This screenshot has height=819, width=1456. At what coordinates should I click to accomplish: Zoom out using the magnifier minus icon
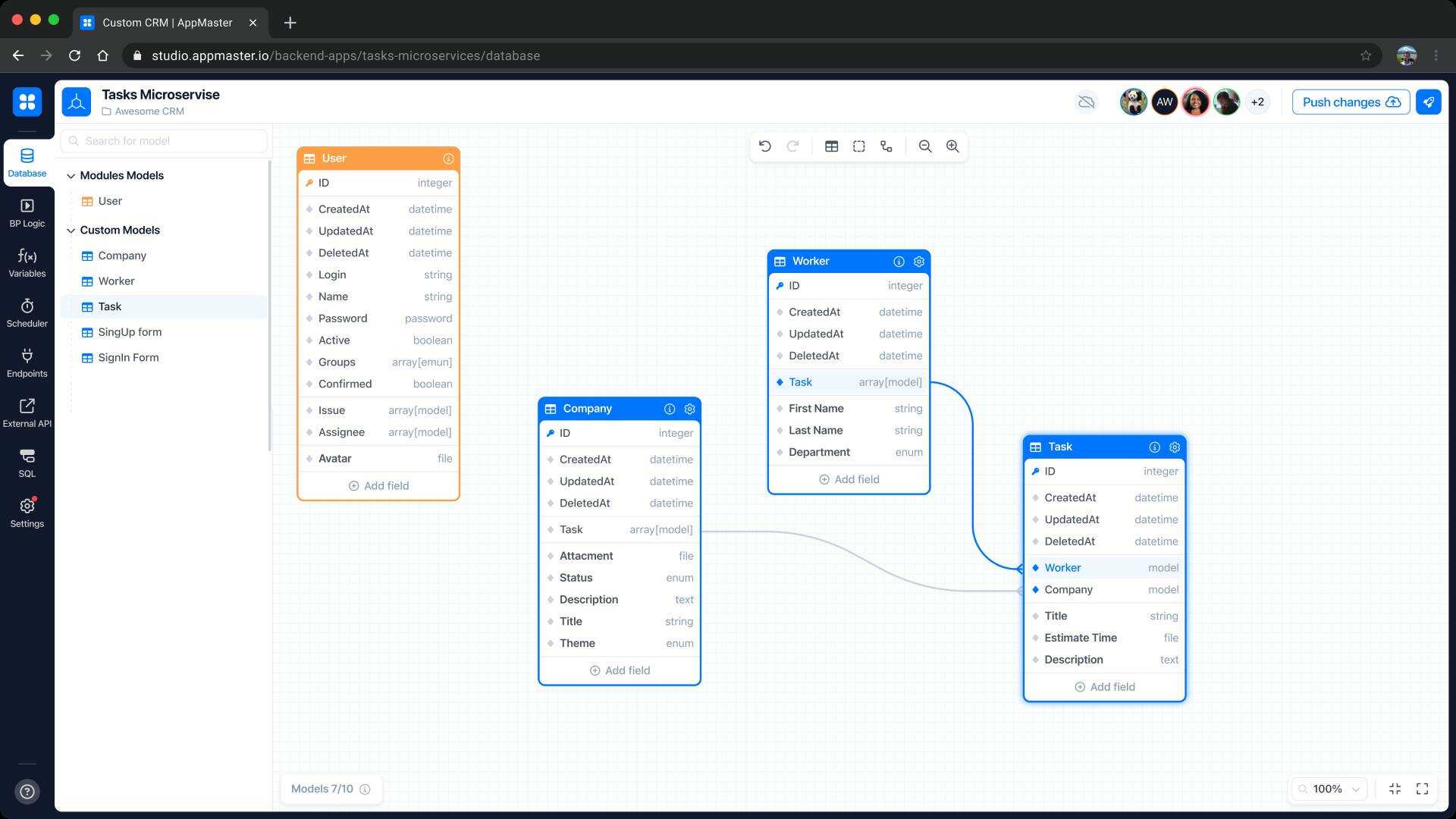[x=925, y=146]
